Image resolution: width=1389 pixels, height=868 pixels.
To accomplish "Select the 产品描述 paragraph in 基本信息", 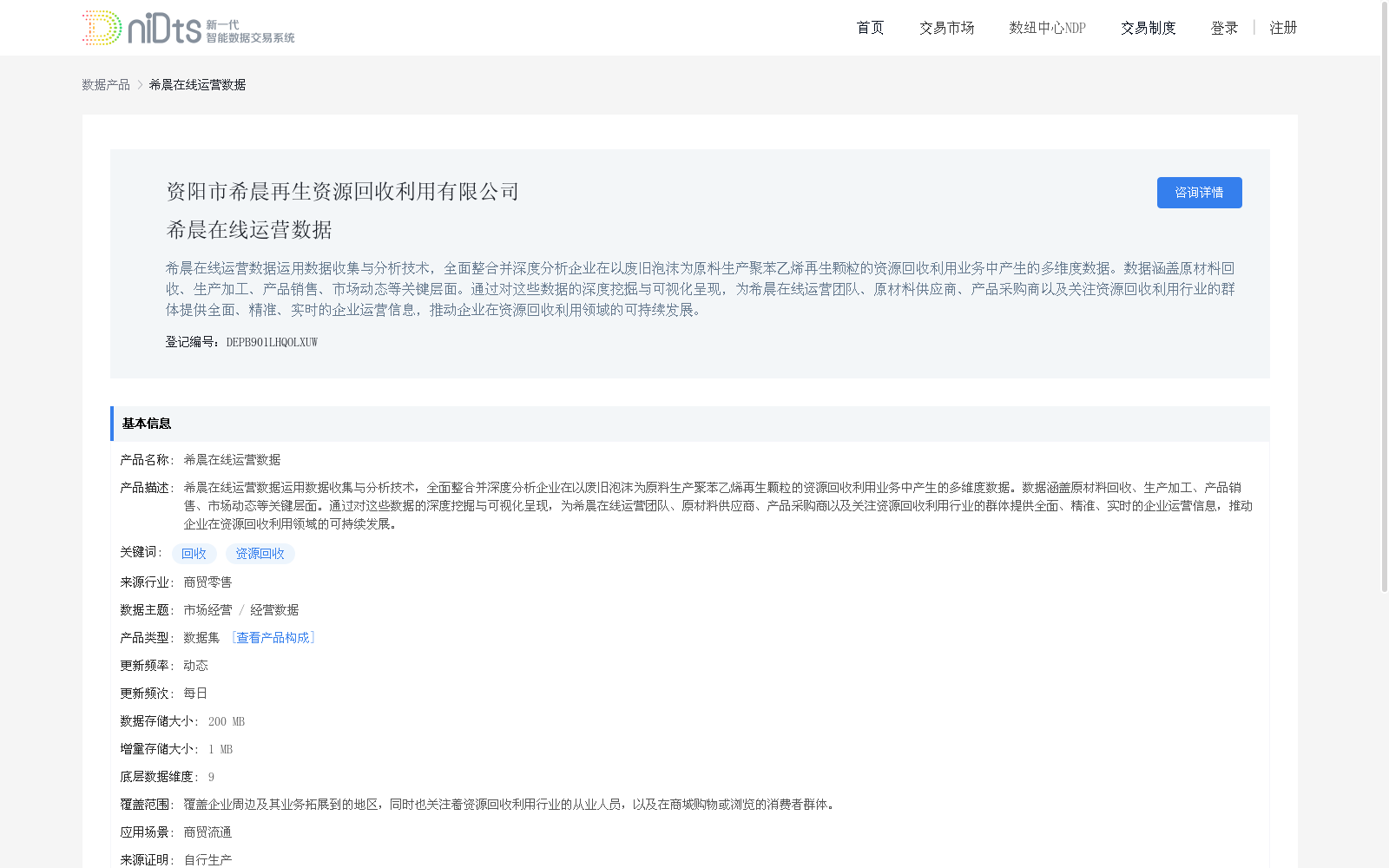I will [x=718, y=505].
